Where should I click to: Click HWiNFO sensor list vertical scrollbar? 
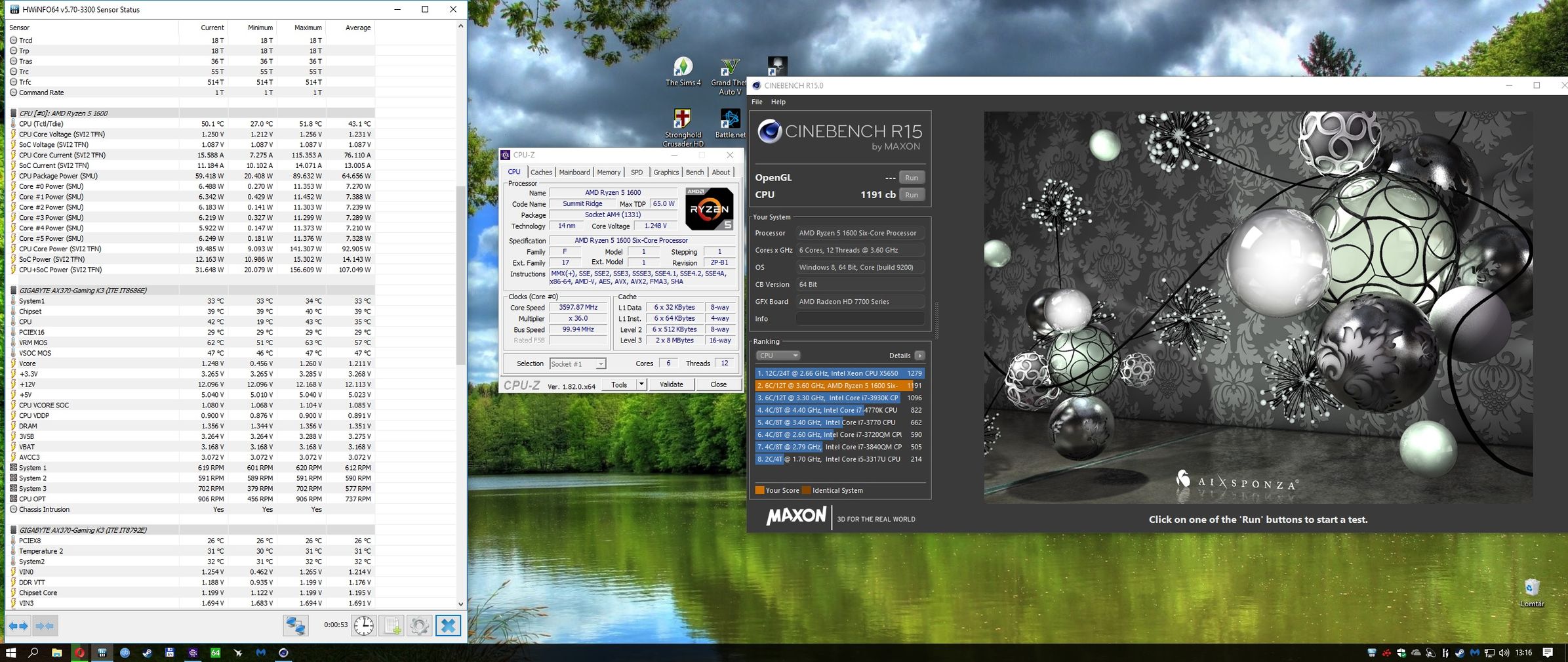(460, 276)
